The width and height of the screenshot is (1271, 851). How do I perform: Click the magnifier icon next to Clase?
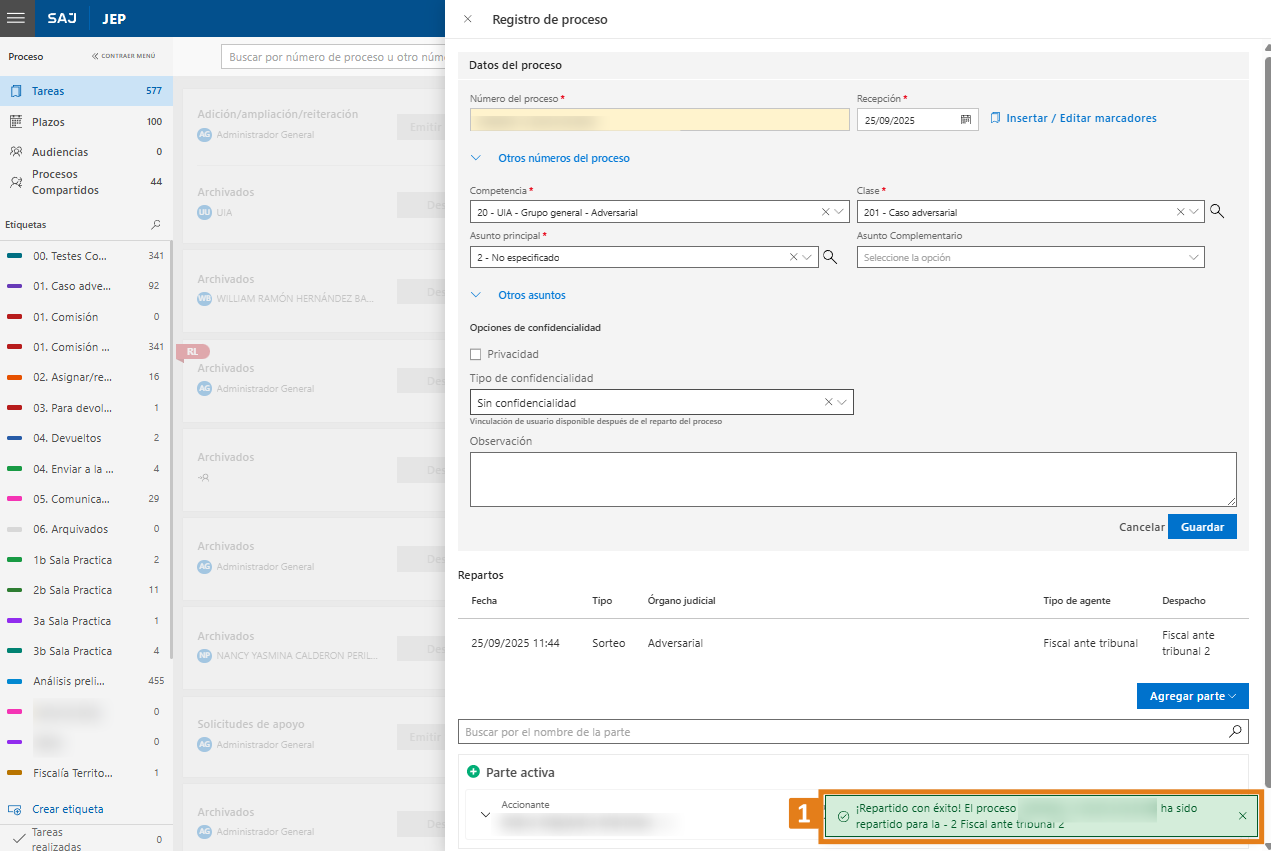coord(1216,211)
